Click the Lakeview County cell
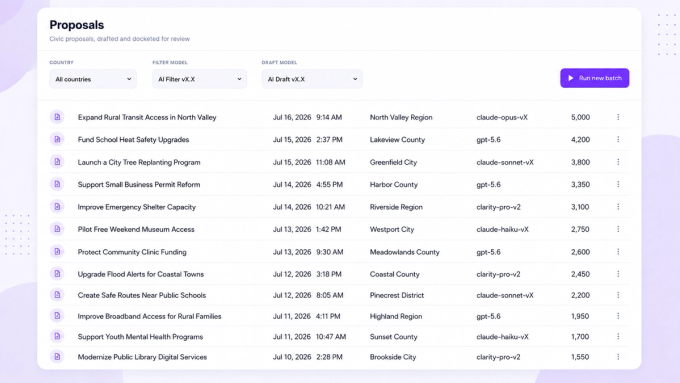 pos(397,140)
